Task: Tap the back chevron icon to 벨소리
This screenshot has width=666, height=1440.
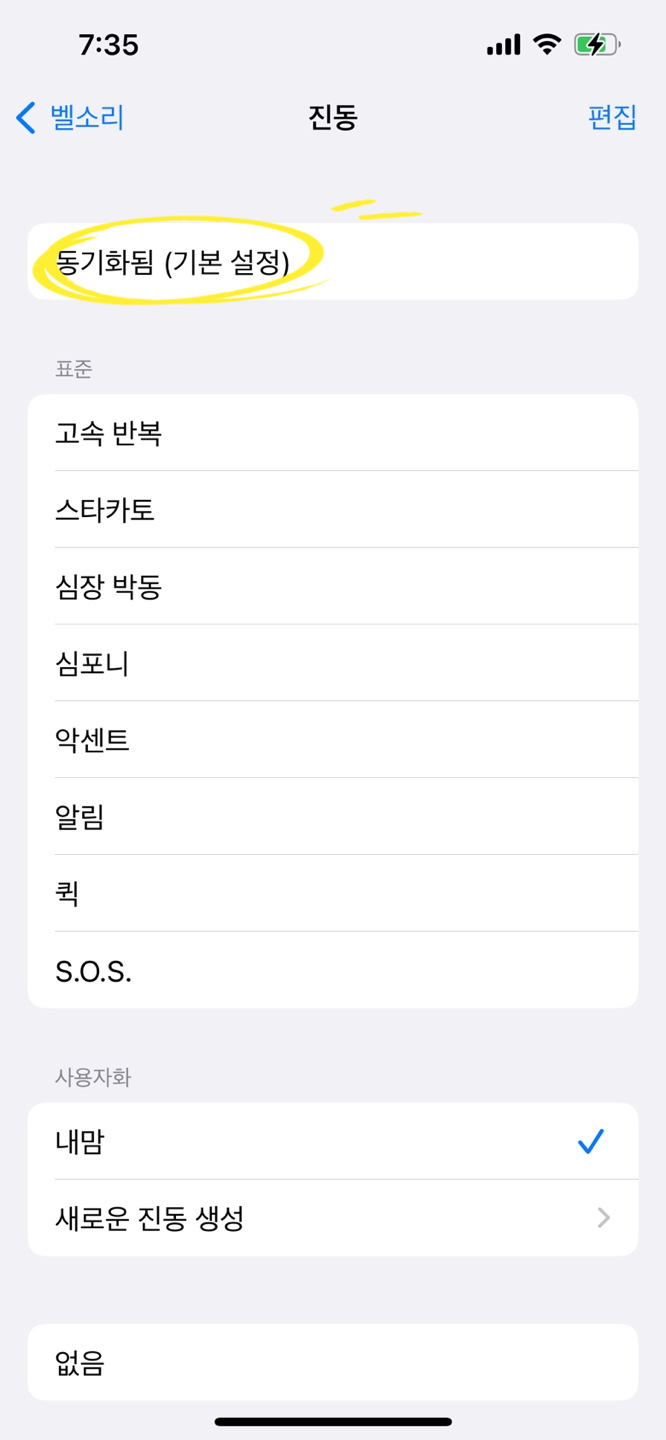Action: [27, 118]
